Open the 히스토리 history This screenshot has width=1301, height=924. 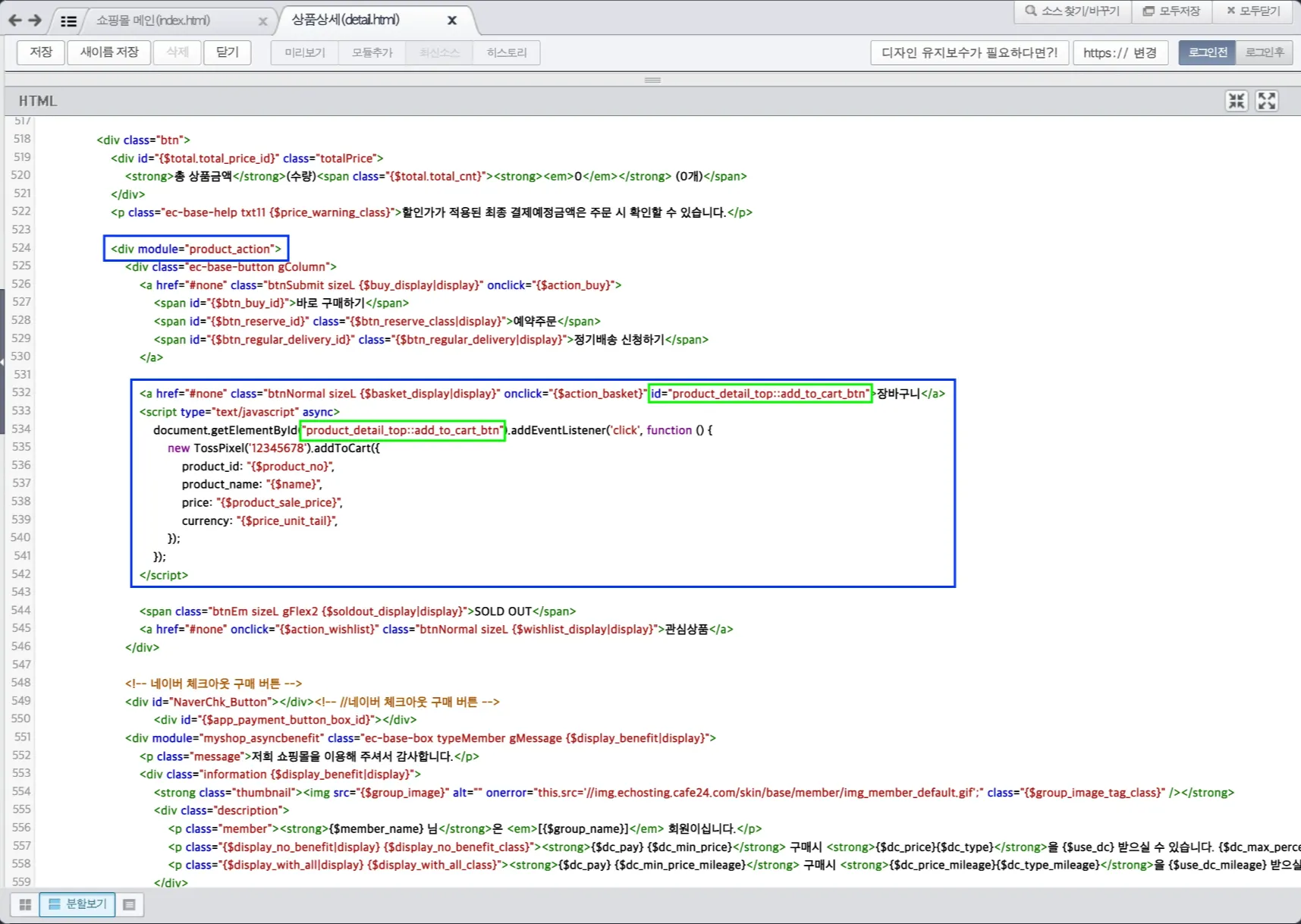(507, 52)
